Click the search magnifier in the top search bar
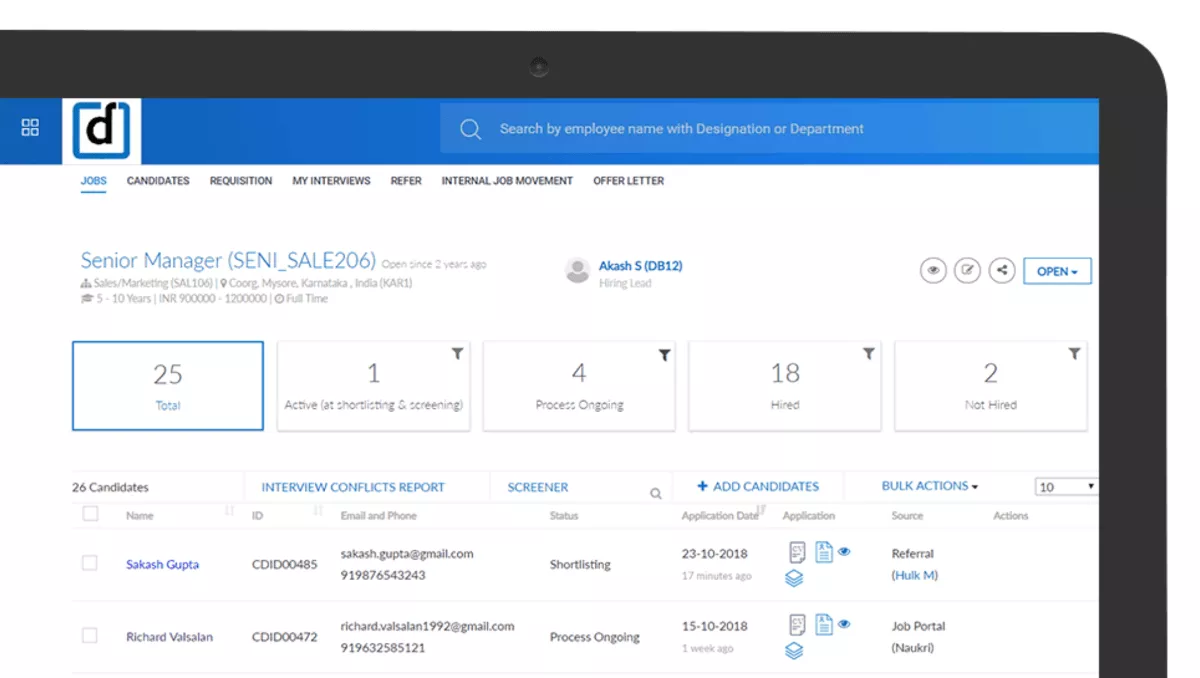1200x678 pixels. 470,129
